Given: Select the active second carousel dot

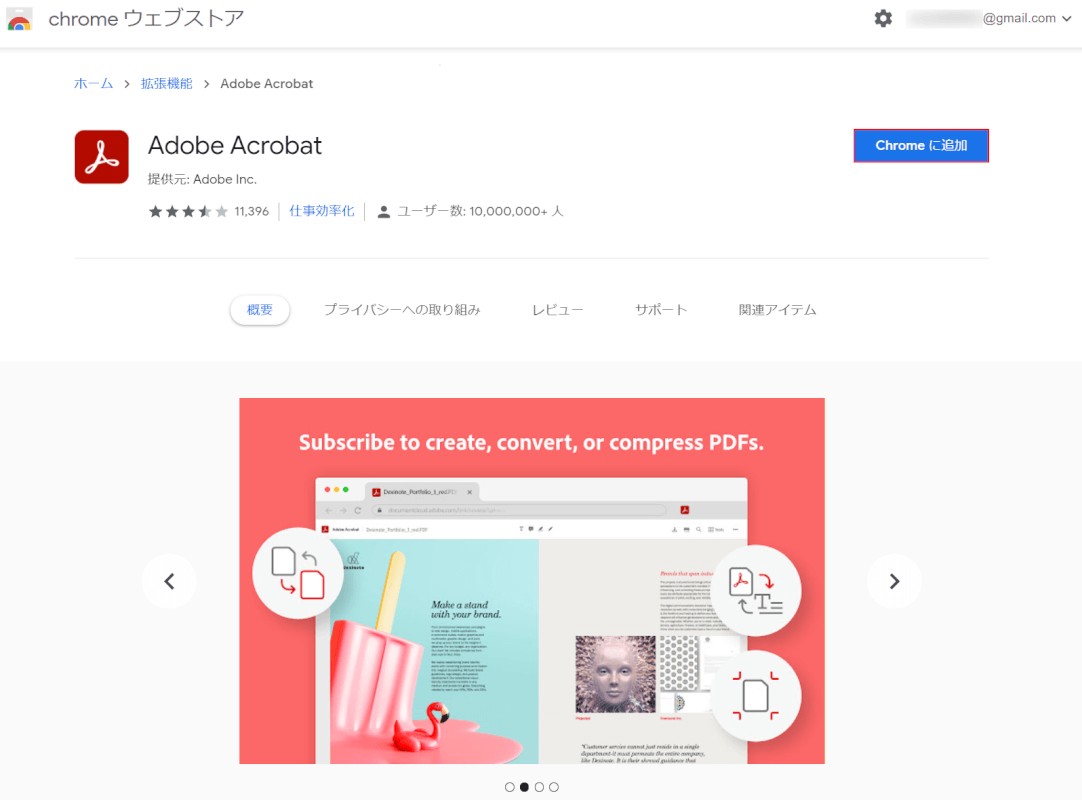Looking at the screenshot, I should 524,787.
